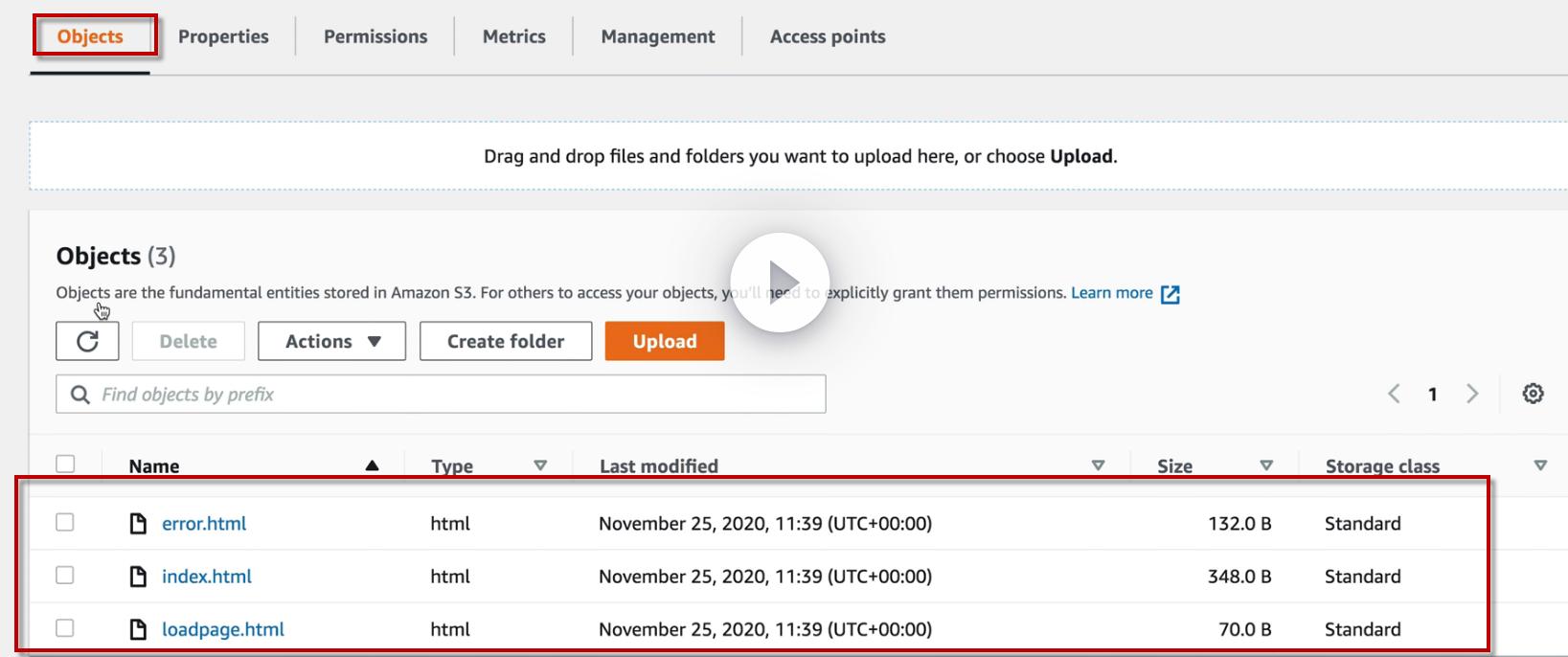Go to next page using right chevron

[1472, 394]
